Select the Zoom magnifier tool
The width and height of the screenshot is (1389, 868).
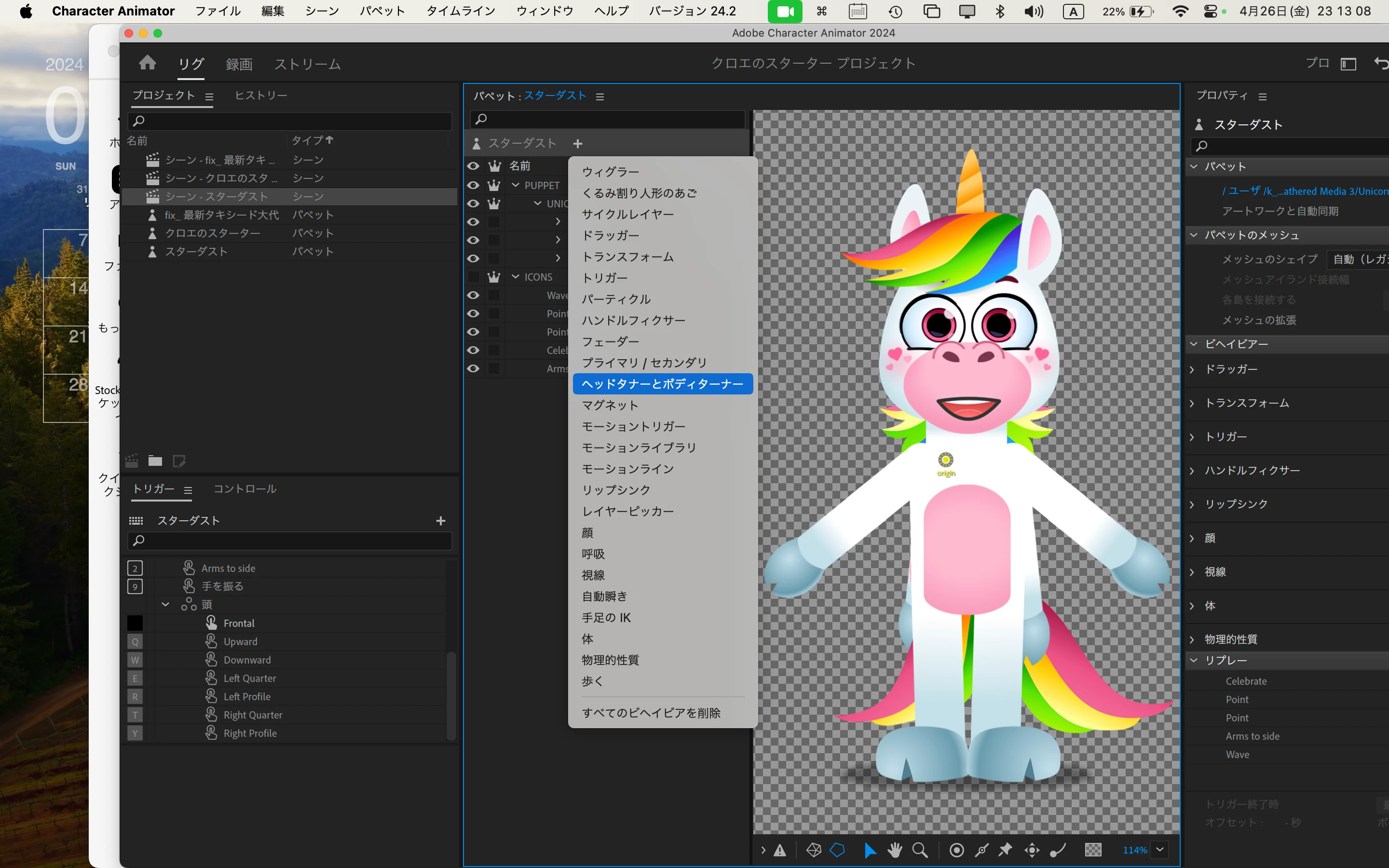920,850
